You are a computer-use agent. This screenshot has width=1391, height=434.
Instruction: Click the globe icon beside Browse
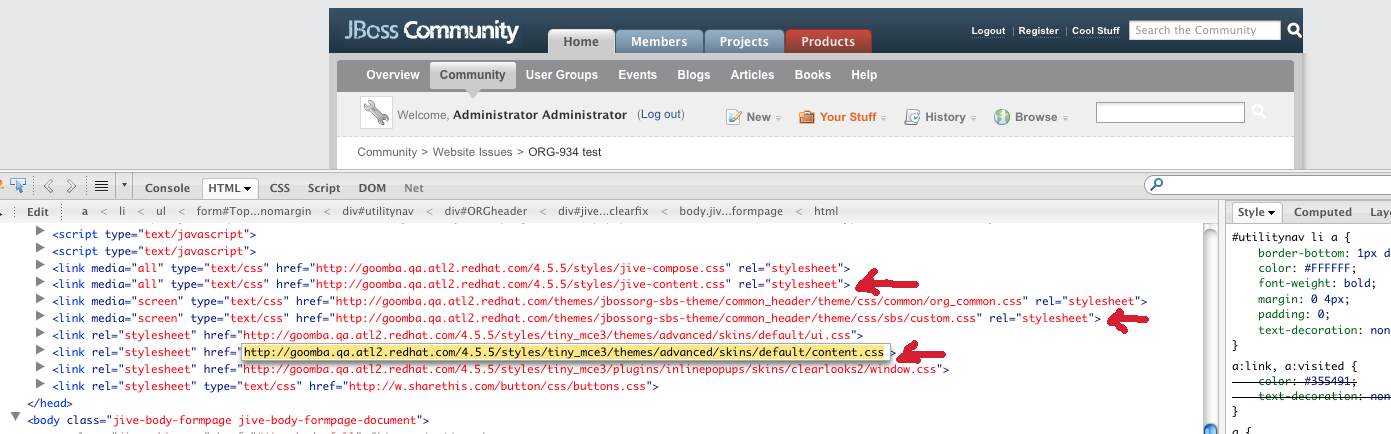point(1002,117)
